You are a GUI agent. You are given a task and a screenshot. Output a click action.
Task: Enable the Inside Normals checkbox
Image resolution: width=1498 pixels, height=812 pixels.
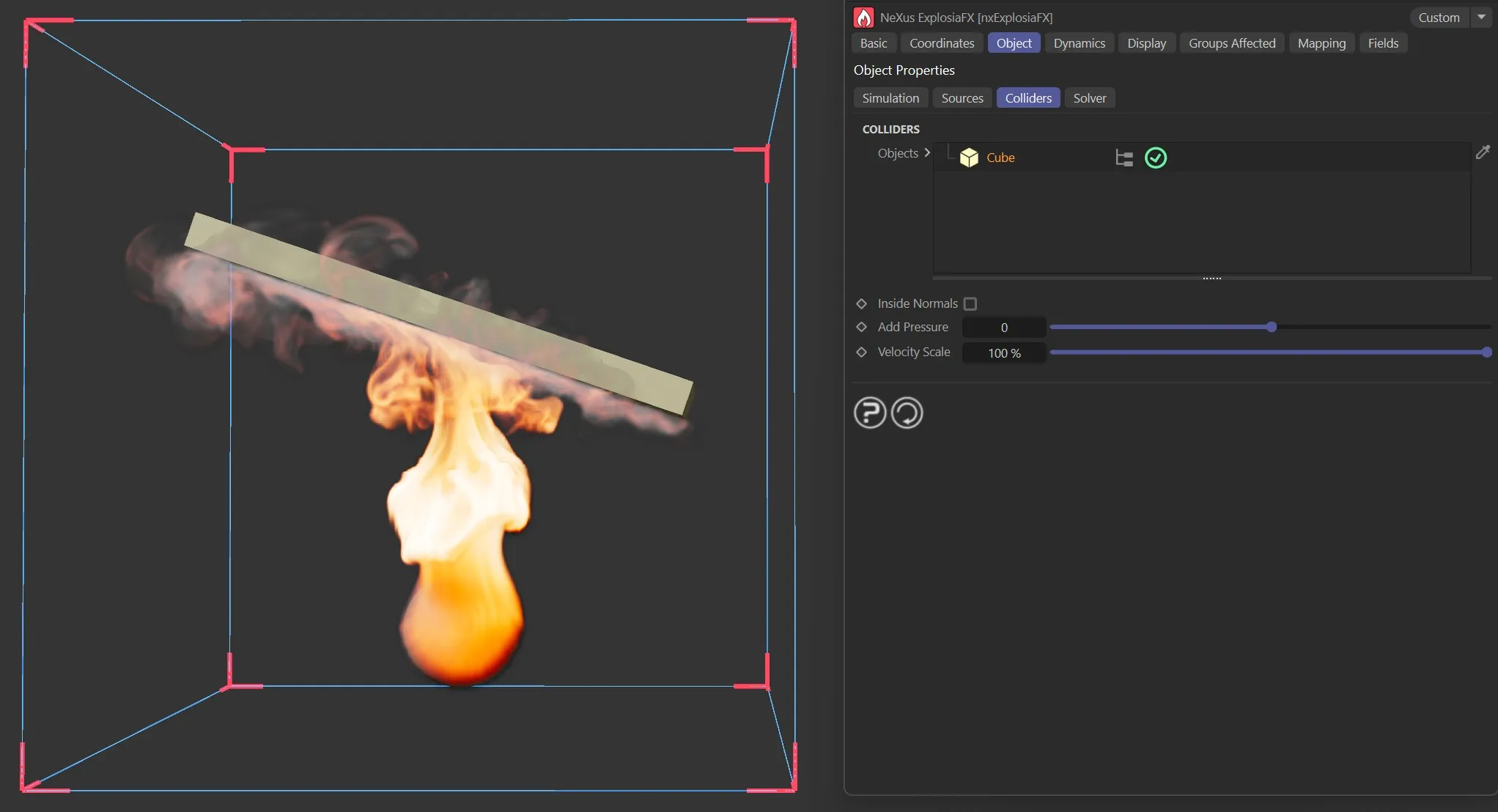[x=970, y=303]
